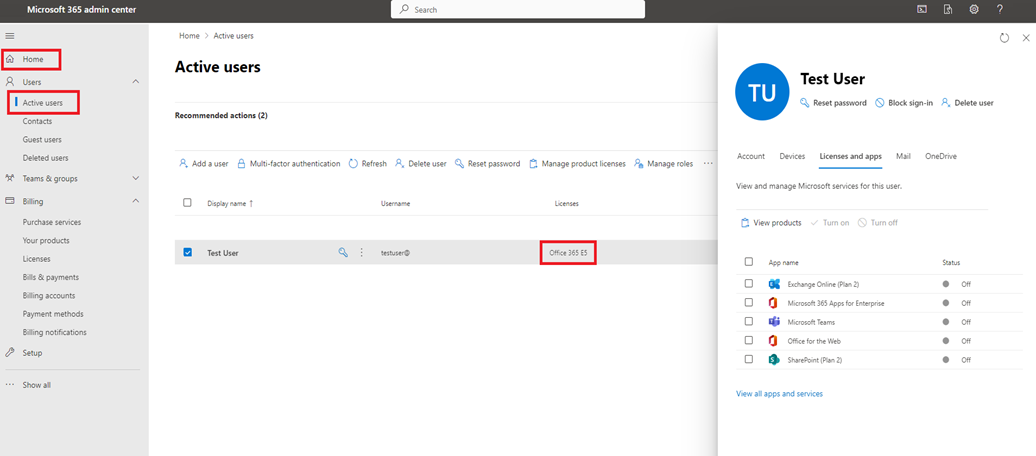Click the hamburger navigation menu icon
1036x456 pixels.
[x=10, y=36]
